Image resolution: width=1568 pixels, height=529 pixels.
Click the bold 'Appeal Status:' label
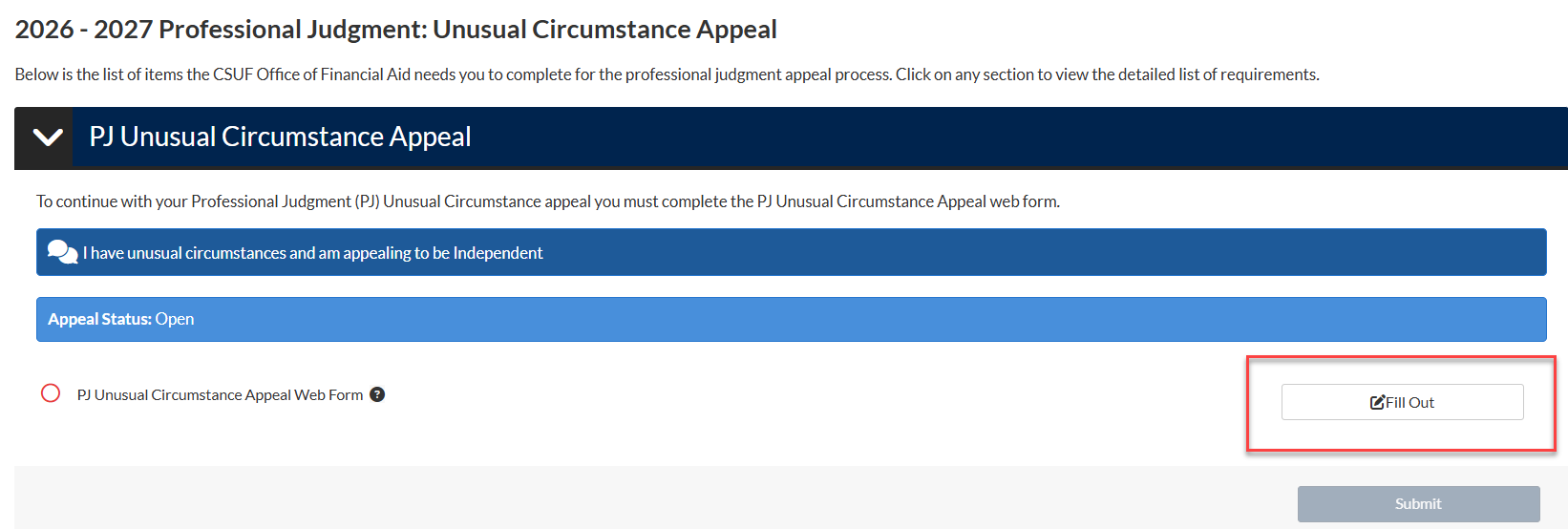pos(99,319)
